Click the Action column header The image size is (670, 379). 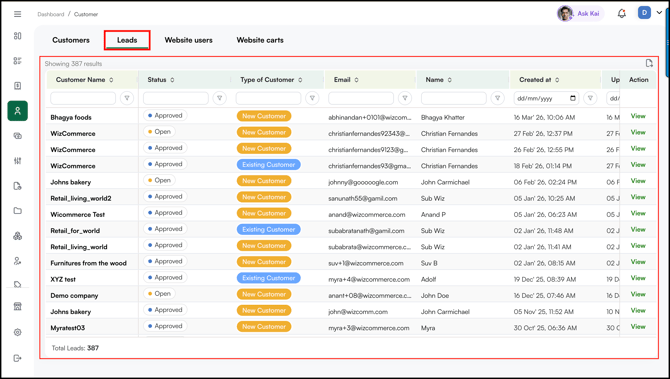coord(638,79)
